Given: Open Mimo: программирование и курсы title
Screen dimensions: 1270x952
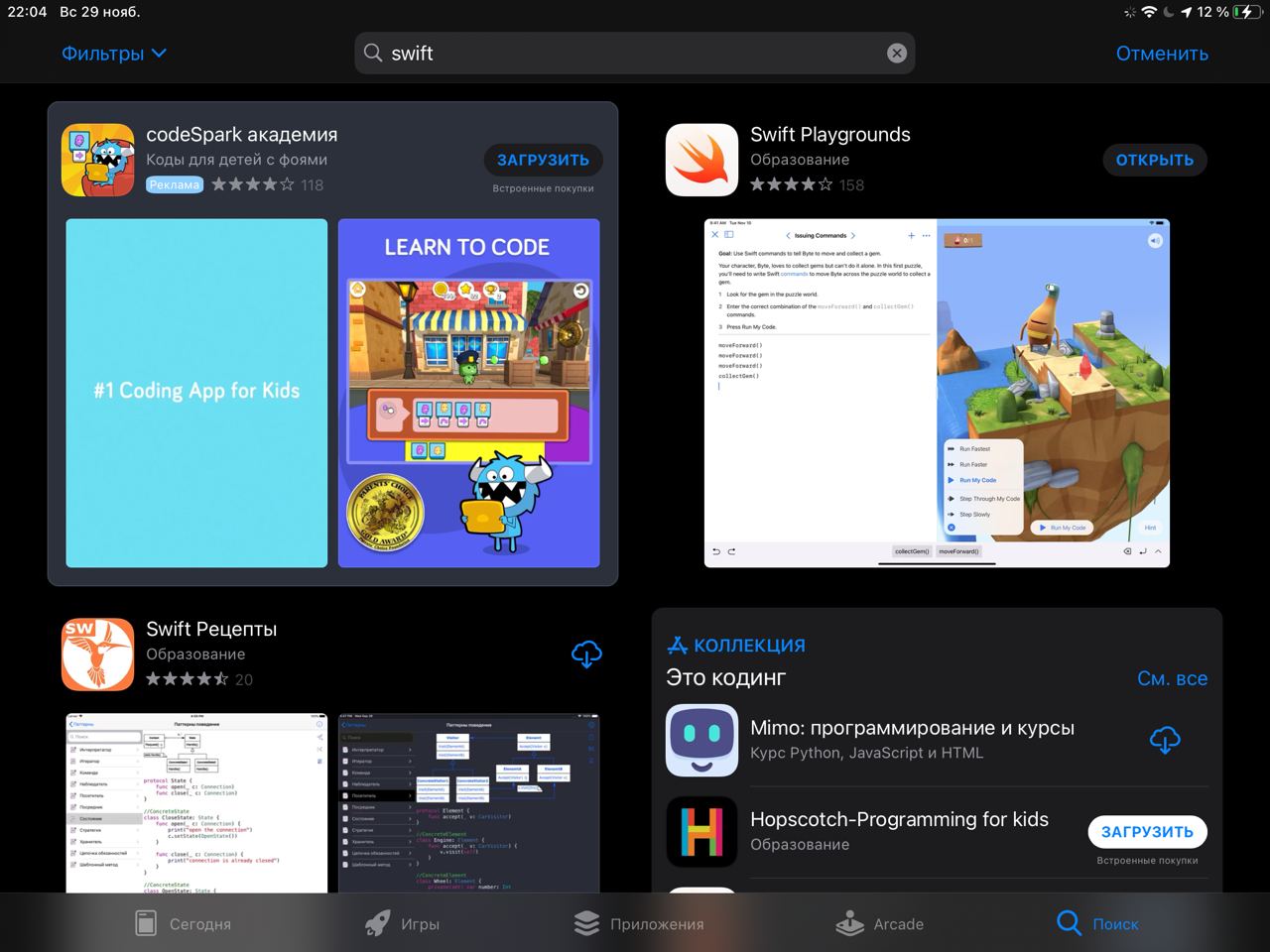Looking at the screenshot, I should click(x=912, y=728).
